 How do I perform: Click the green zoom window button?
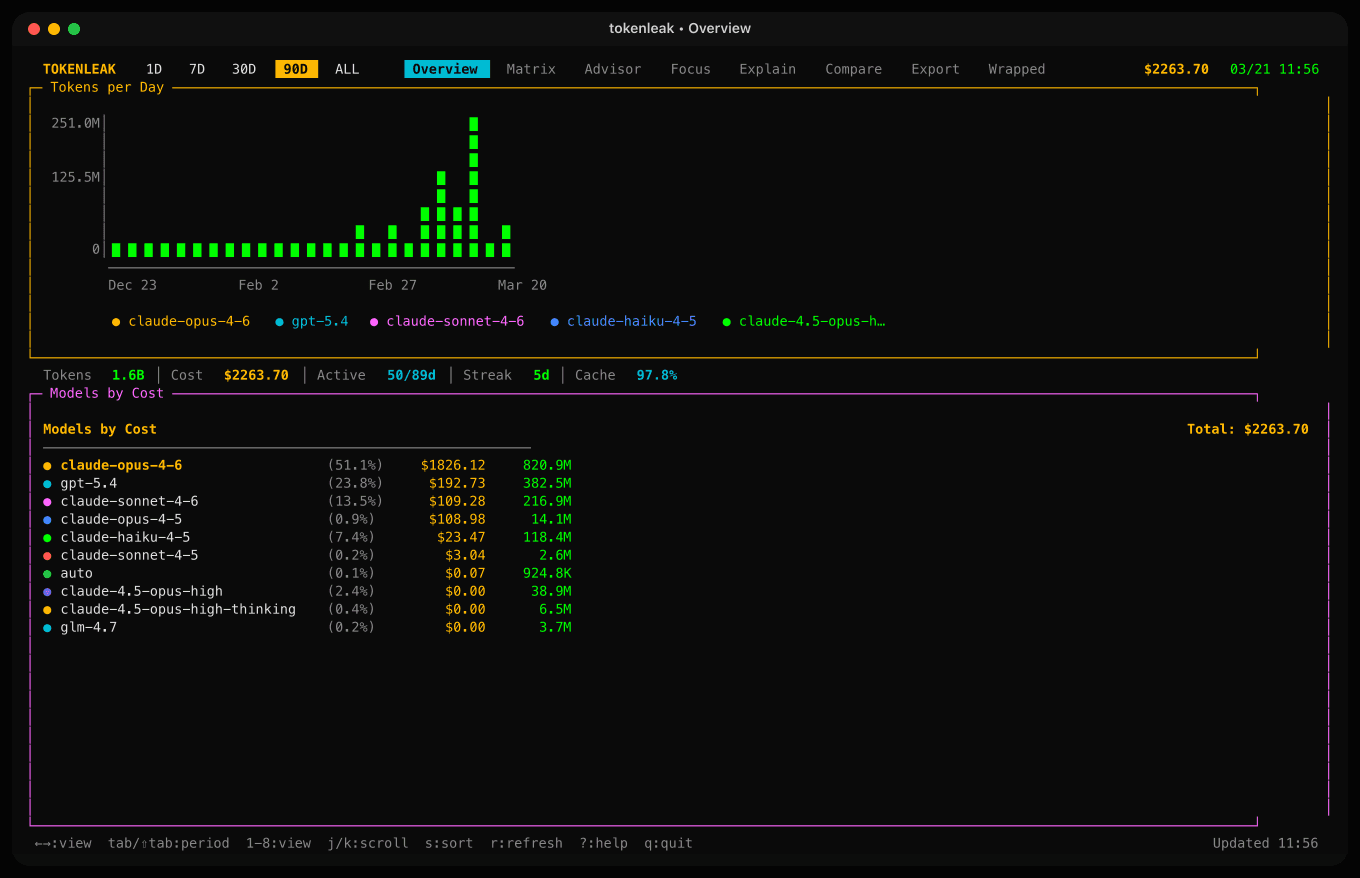pyautogui.click(x=74, y=29)
